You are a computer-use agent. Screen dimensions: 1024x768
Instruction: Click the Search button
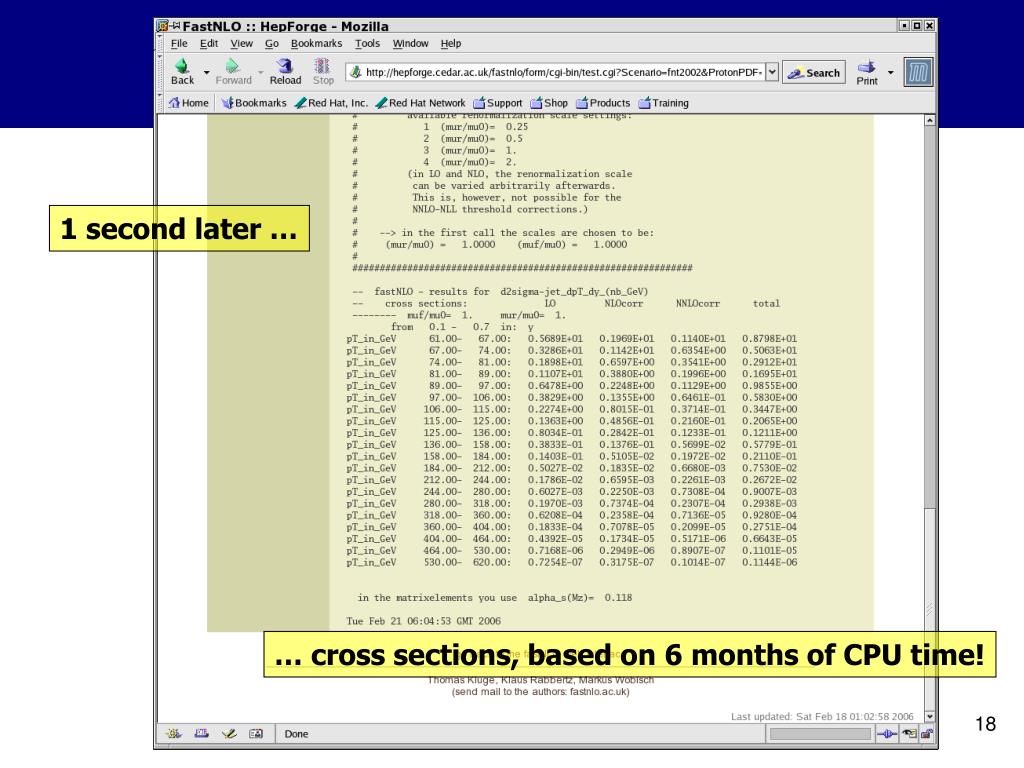pyautogui.click(x=814, y=72)
